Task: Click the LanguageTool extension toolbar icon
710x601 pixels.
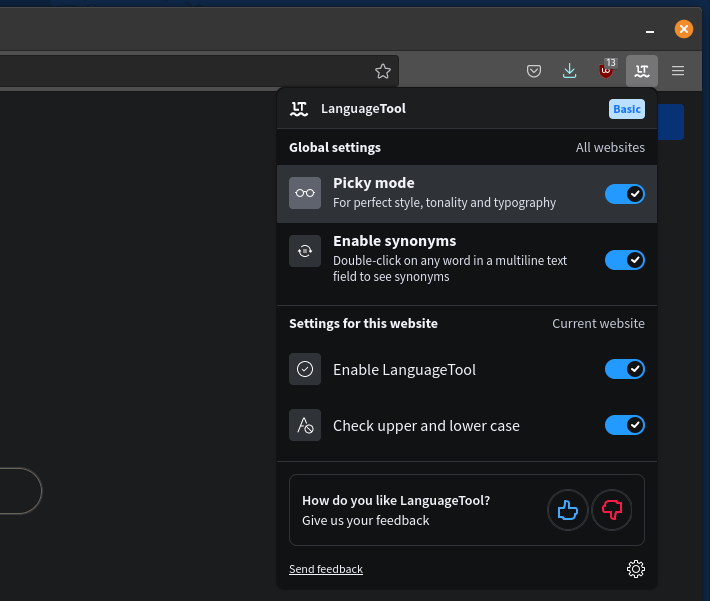Action: (642, 71)
